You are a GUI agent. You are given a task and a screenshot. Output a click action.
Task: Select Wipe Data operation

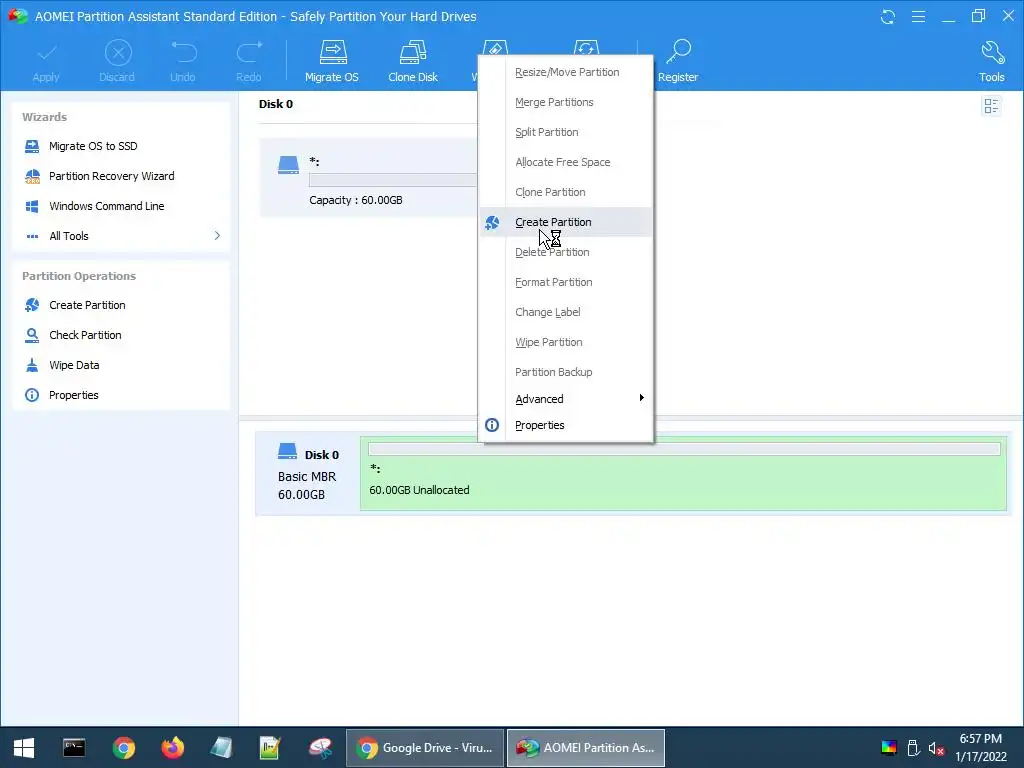click(x=74, y=365)
